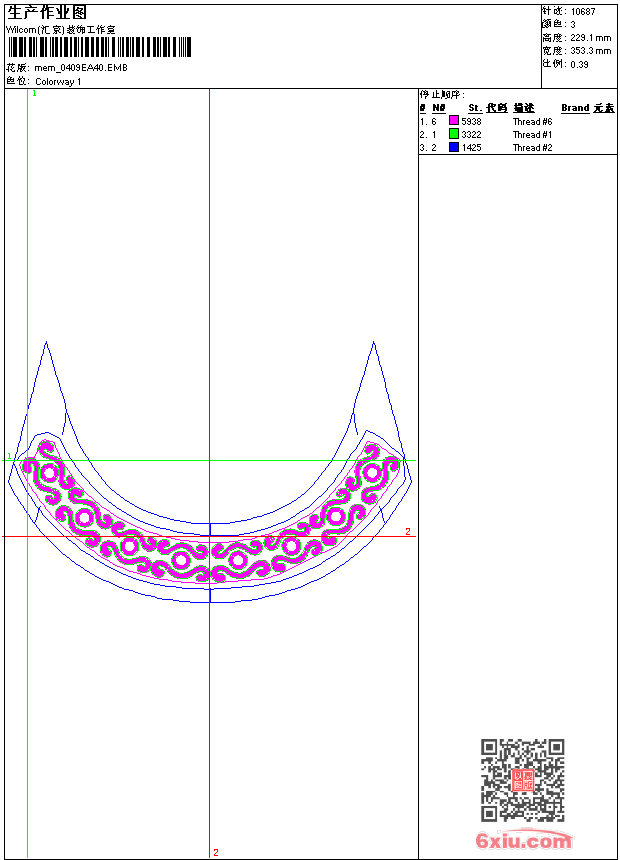
Task: Click the 'Brand' column header
Action: click(x=575, y=108)
